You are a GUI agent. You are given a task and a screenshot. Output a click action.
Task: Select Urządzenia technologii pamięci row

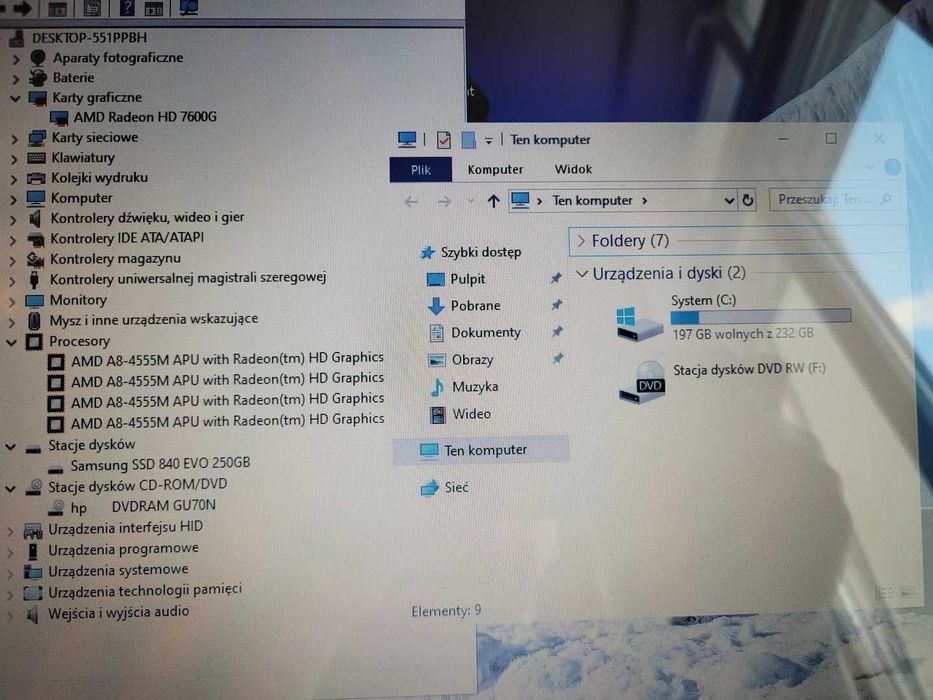[x=145, y=591]
